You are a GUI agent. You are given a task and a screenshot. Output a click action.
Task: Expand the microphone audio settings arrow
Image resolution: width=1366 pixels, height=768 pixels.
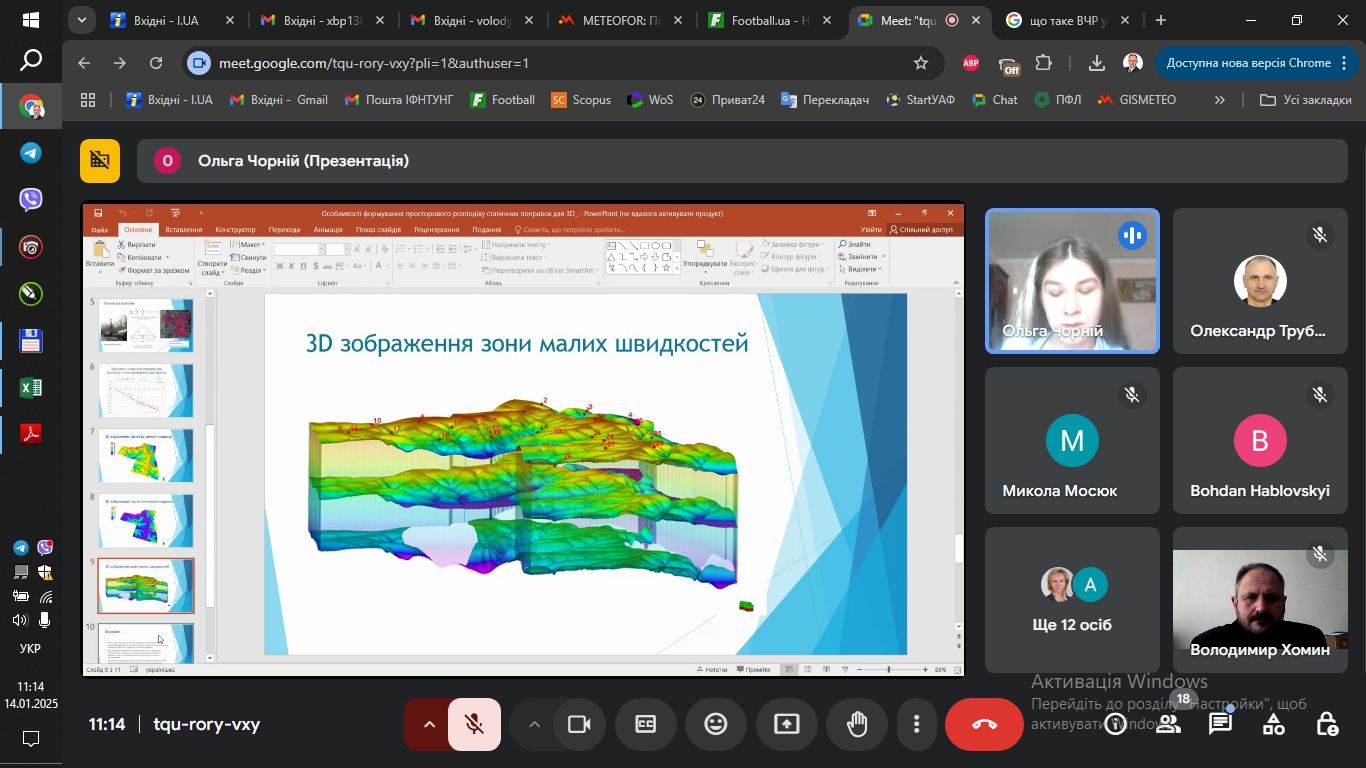click(429, 724)
